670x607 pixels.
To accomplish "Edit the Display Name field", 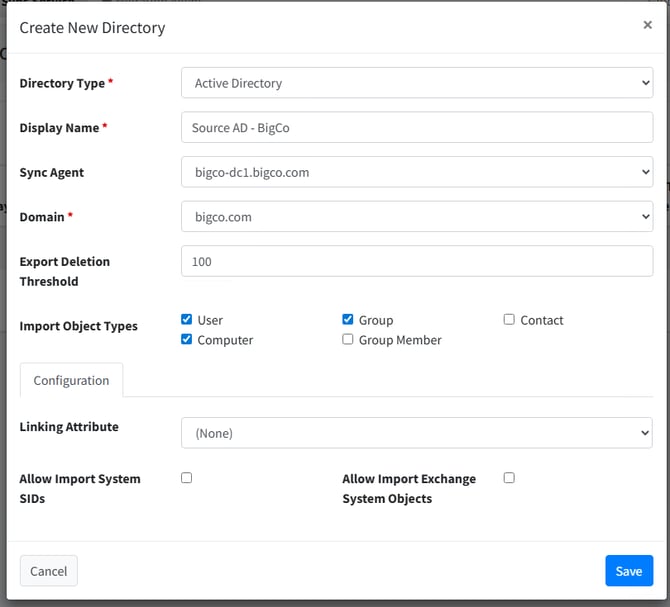I will tap(417, 127).
